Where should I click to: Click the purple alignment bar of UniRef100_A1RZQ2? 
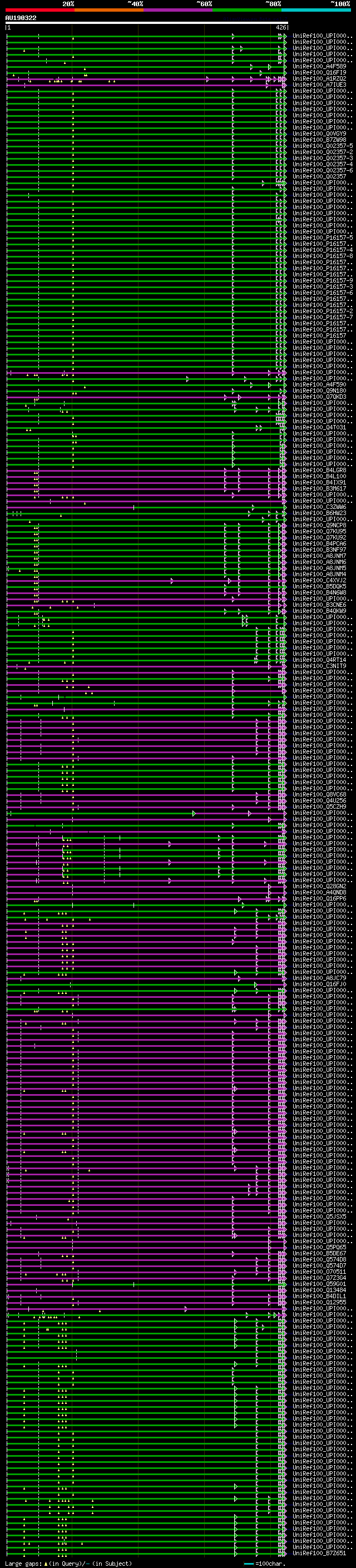point(146,79)
